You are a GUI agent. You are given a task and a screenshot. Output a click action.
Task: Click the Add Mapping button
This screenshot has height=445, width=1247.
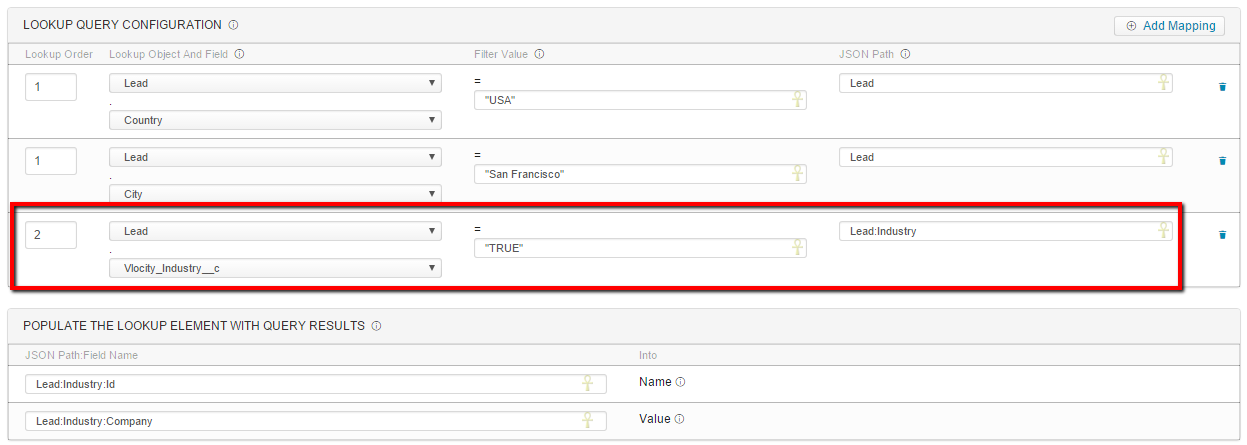pos(1169,26)
